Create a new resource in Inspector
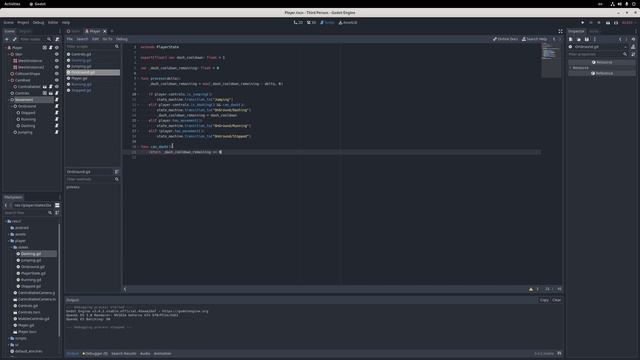The width and height of the screenshot is (640, 360). pyautogui.click(x=571, y=39)
